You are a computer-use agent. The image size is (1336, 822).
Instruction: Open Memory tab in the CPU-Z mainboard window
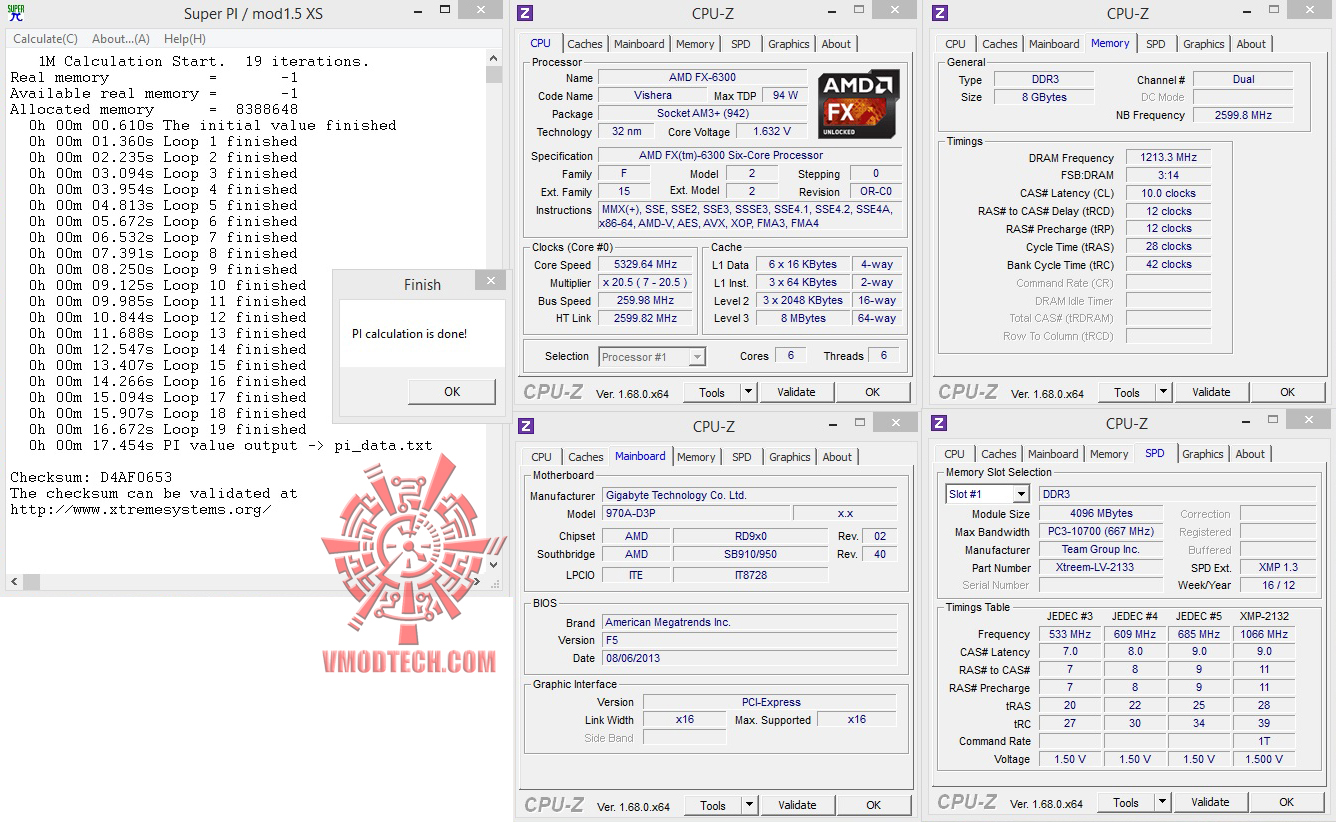click(x=696, y=457)
